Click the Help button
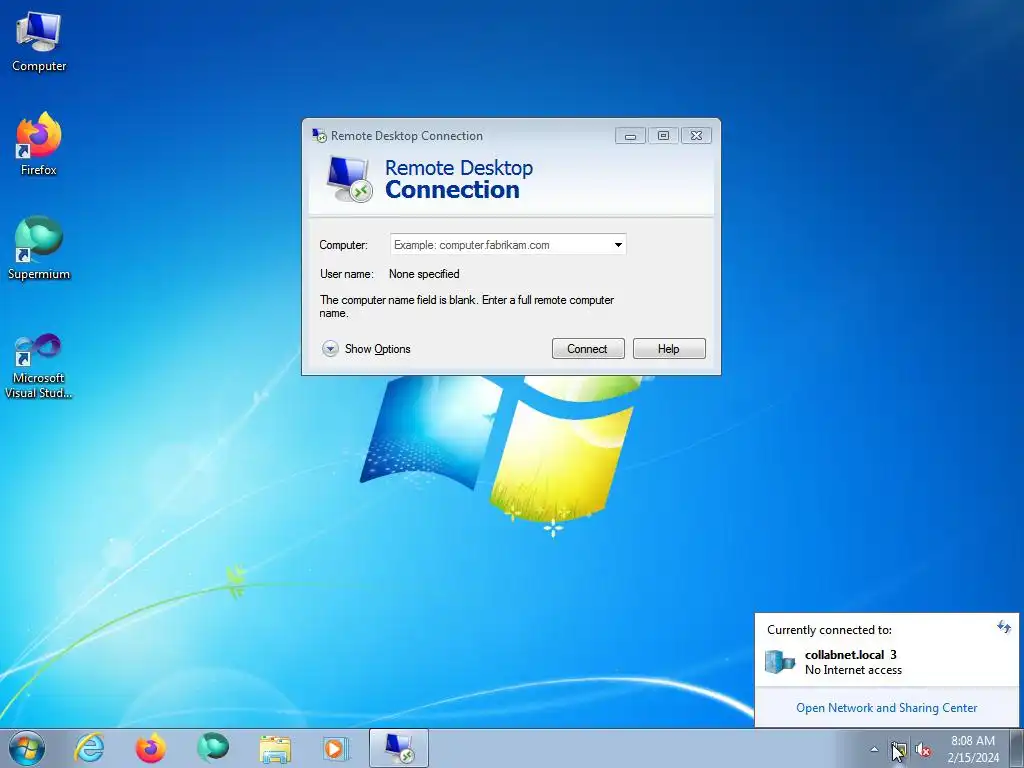The width and height of the screenshot is (1024, 768). point(669,349)
